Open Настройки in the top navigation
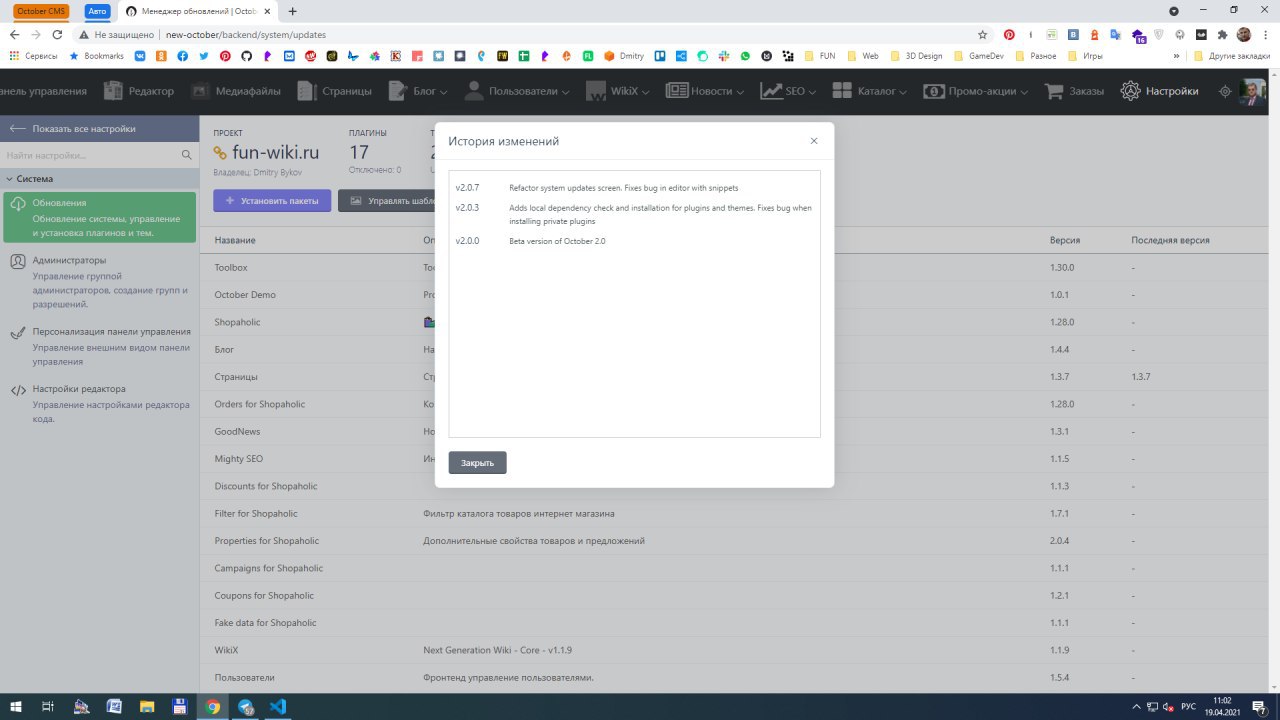1280x720 pixels. (1160, 91)
